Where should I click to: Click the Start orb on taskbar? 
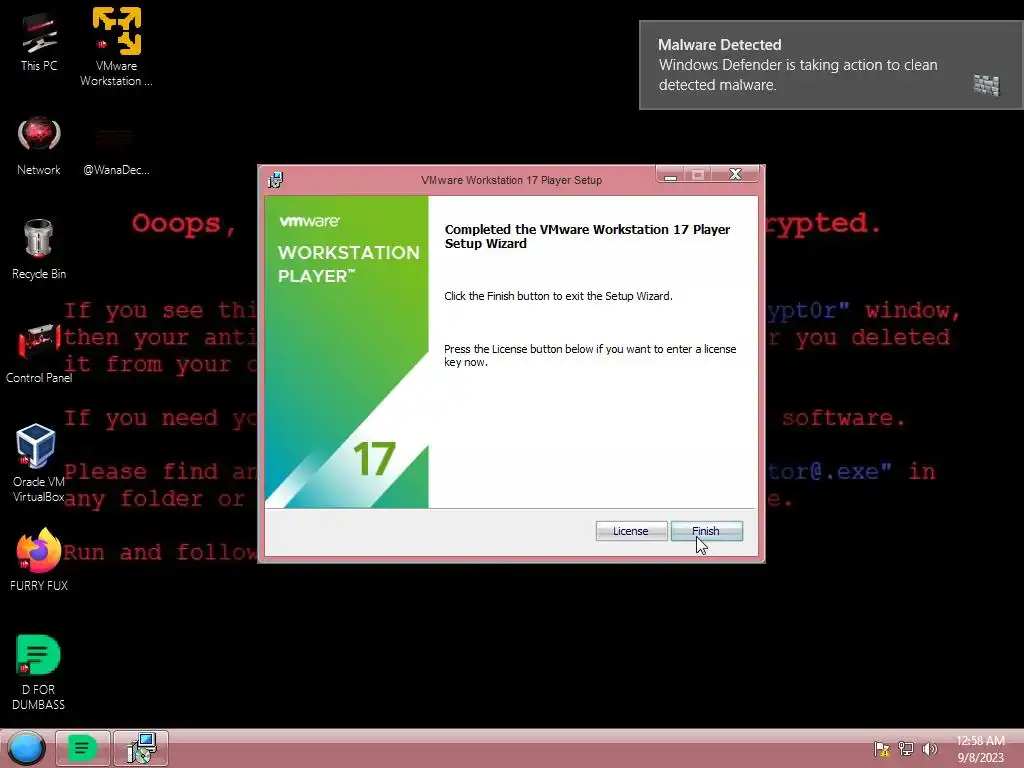(x=27, y=748)
